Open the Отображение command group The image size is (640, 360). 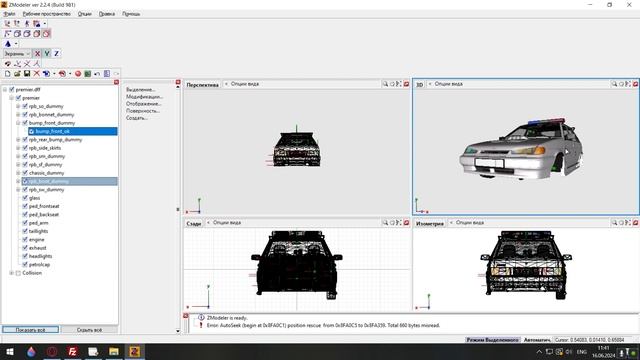[x=143, y=104]
